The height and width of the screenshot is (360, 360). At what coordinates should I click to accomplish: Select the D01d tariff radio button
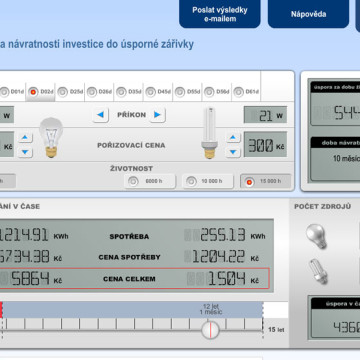4,92
